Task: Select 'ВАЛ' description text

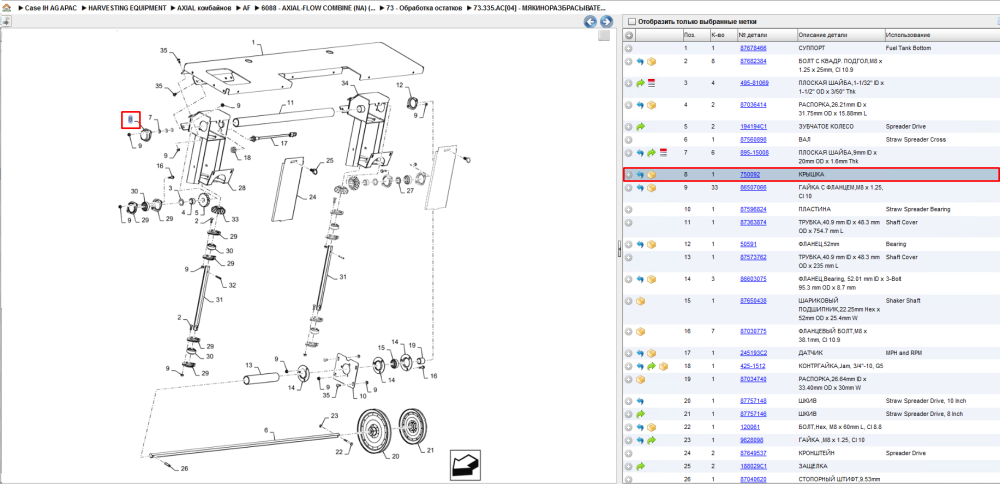Action: tap(805, 140)
